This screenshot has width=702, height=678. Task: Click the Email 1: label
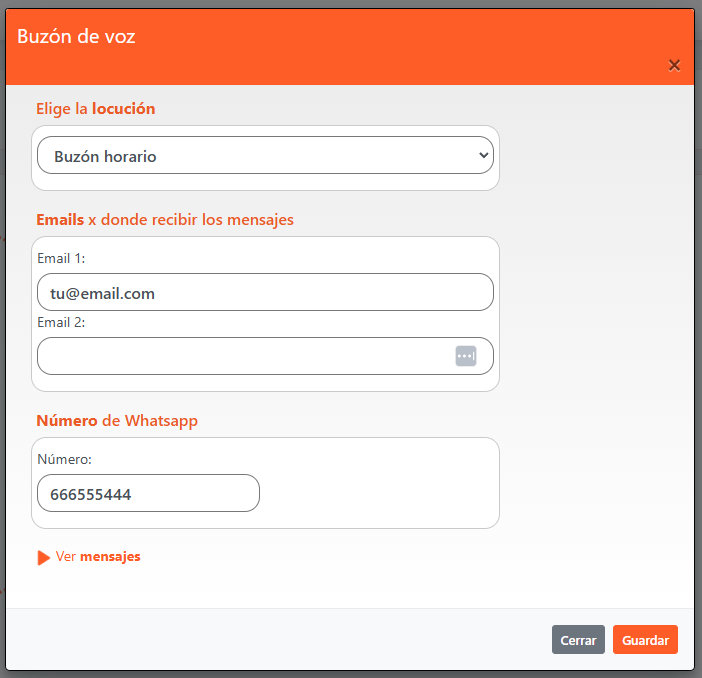point(61,258)
